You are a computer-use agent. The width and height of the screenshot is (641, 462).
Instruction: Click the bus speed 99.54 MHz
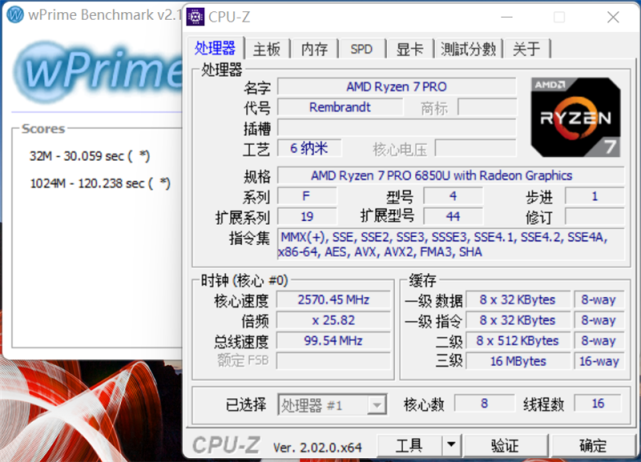pos(334,341)
